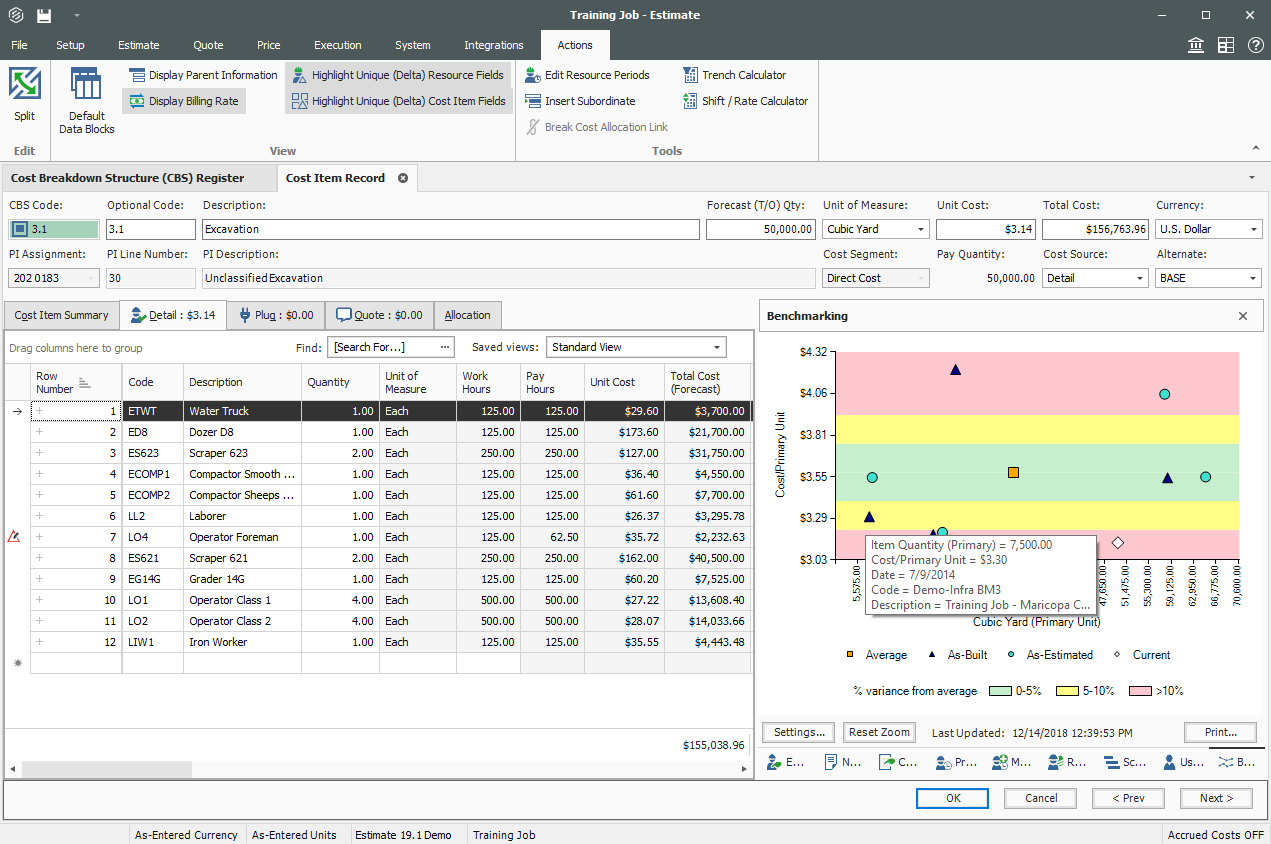Click the pink >10% variance swatch
The image size is (1271, 844).
[x=1139, y=691]
